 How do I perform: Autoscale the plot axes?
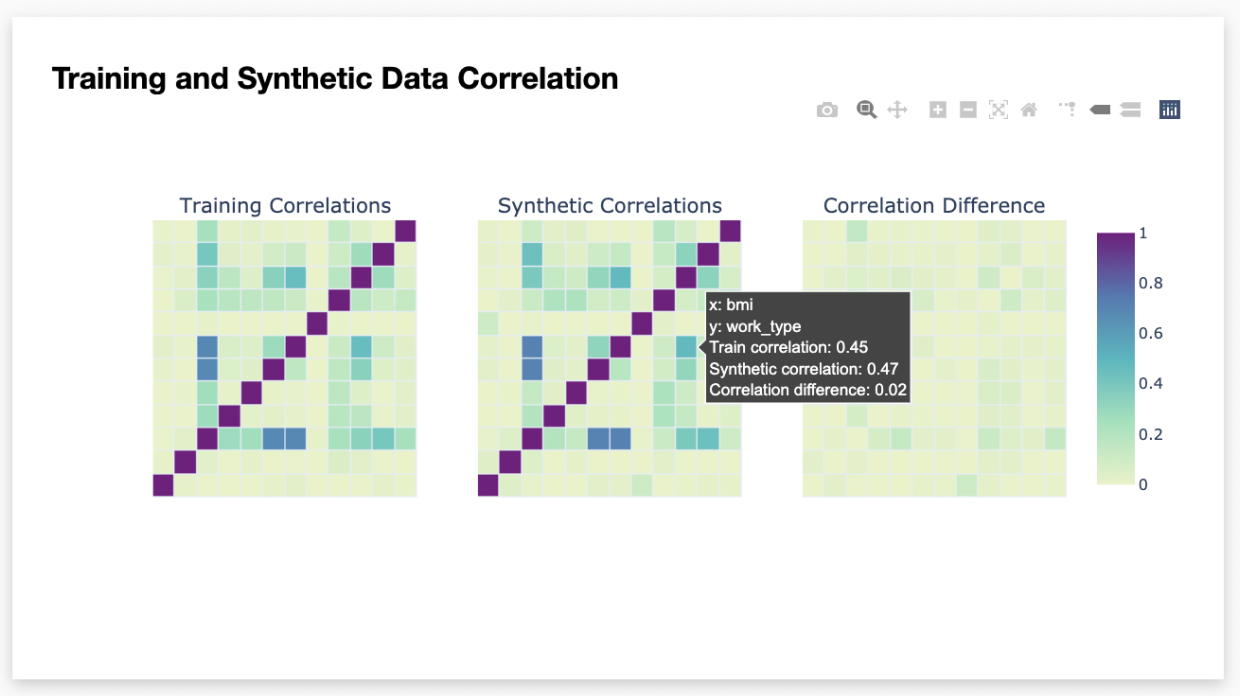(998, 110)
